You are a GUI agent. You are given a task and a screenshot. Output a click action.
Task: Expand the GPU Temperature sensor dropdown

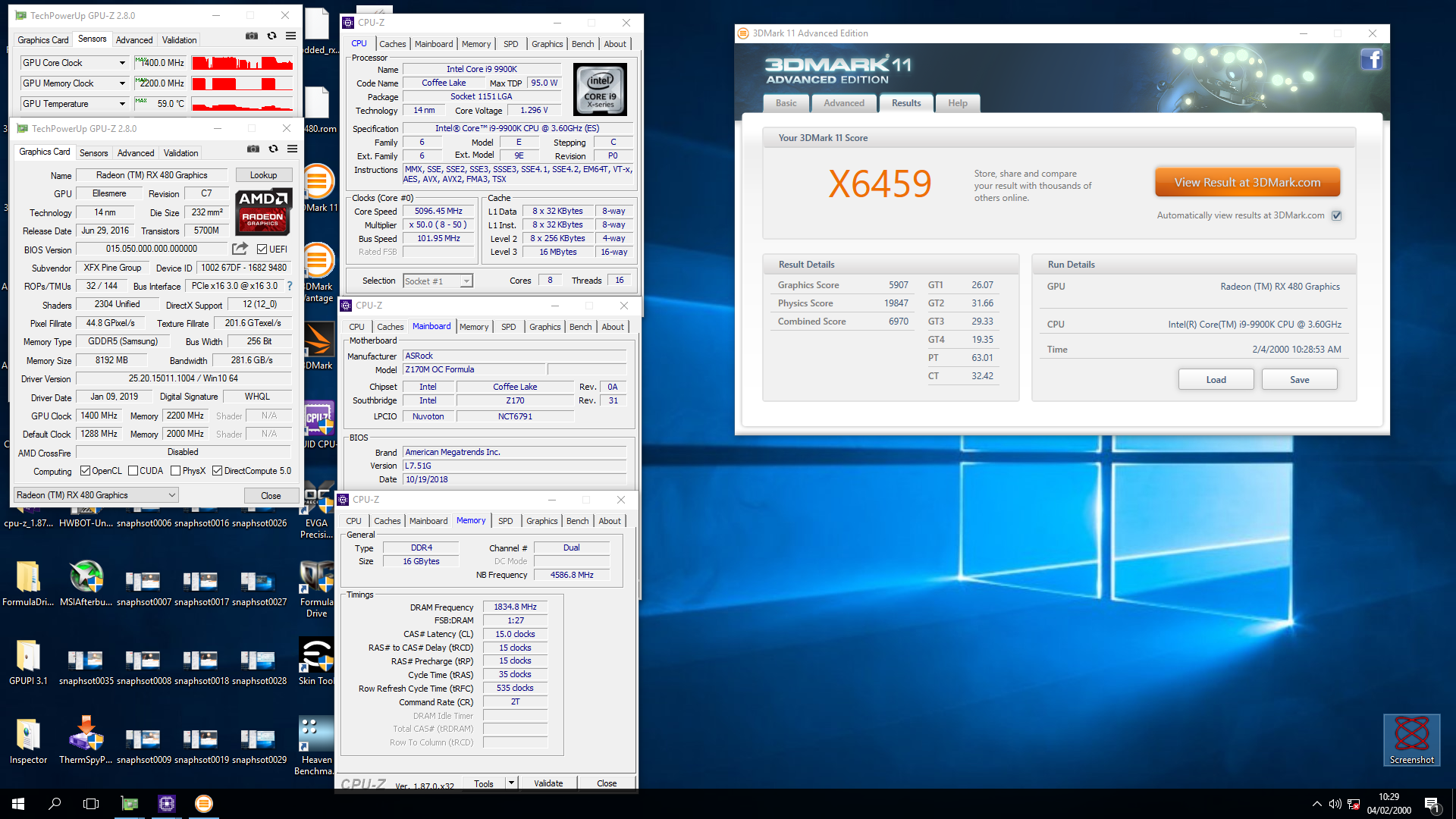122,104
